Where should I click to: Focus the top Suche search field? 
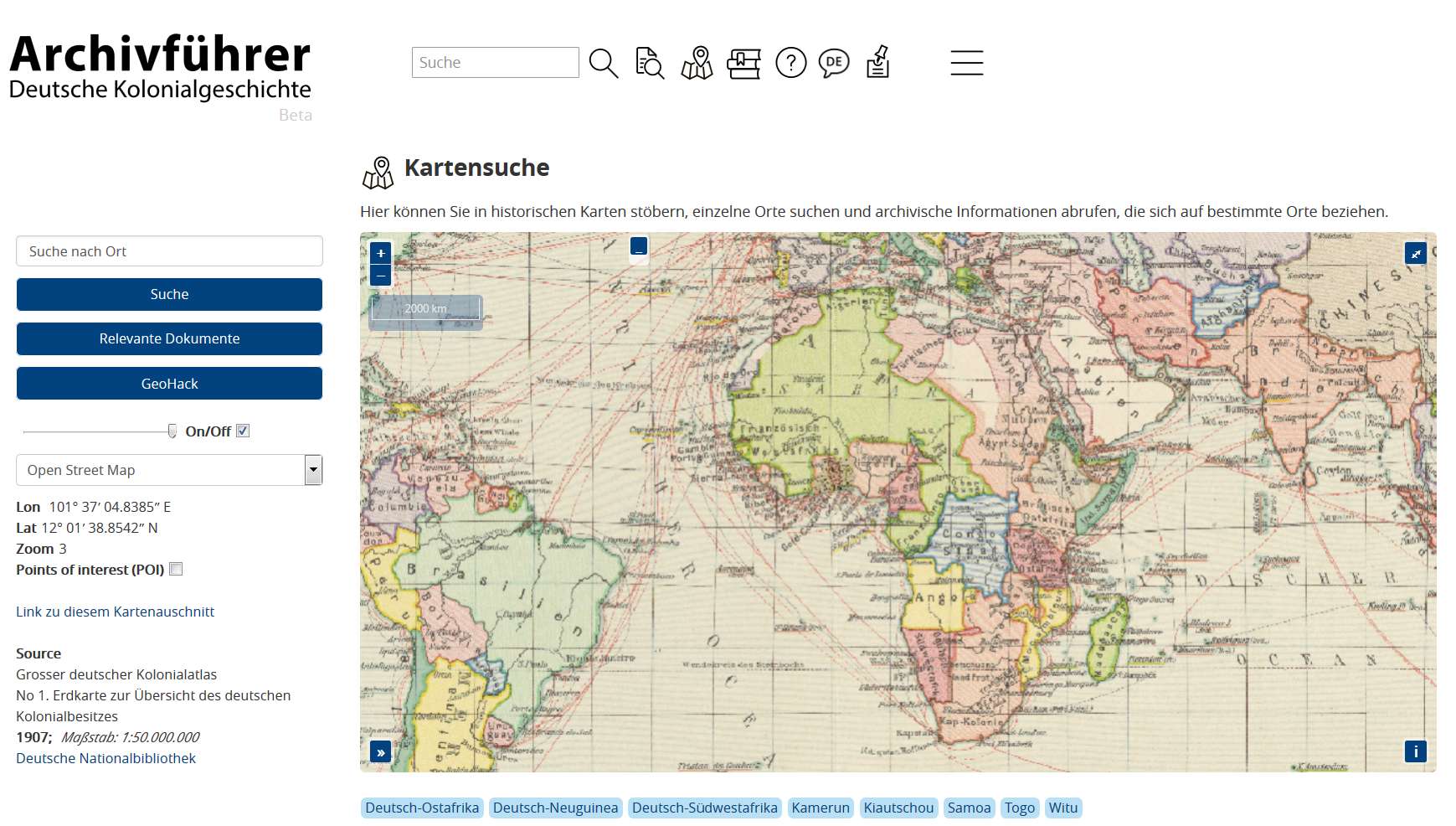click(495, 63)
